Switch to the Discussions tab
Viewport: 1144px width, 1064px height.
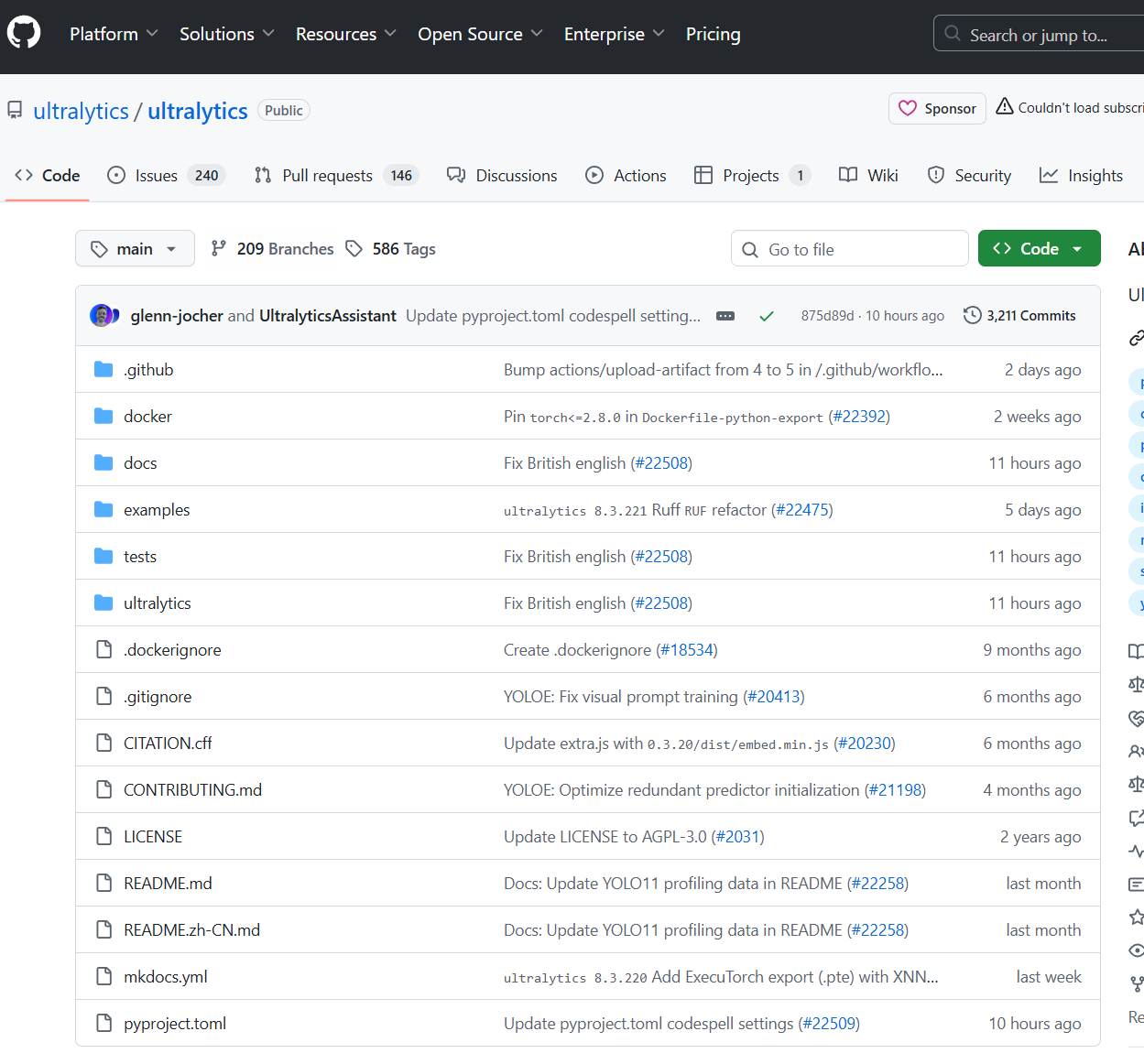tap(502, 175)
